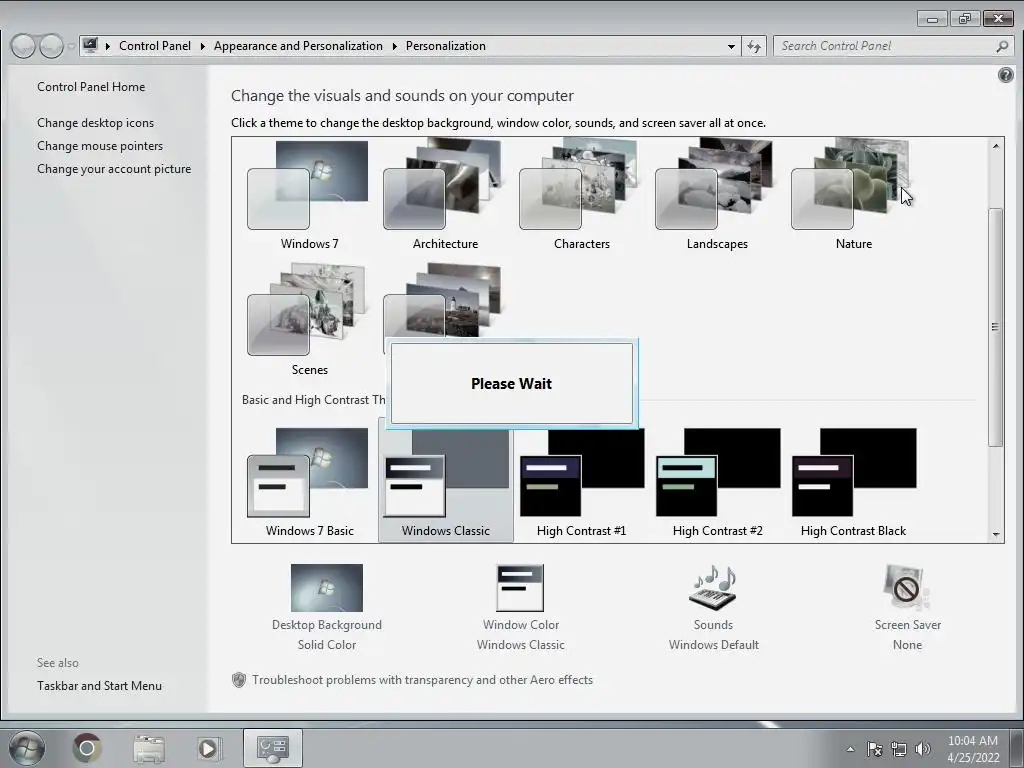Select the High Contrast #2 theme

tap(717, 483)
